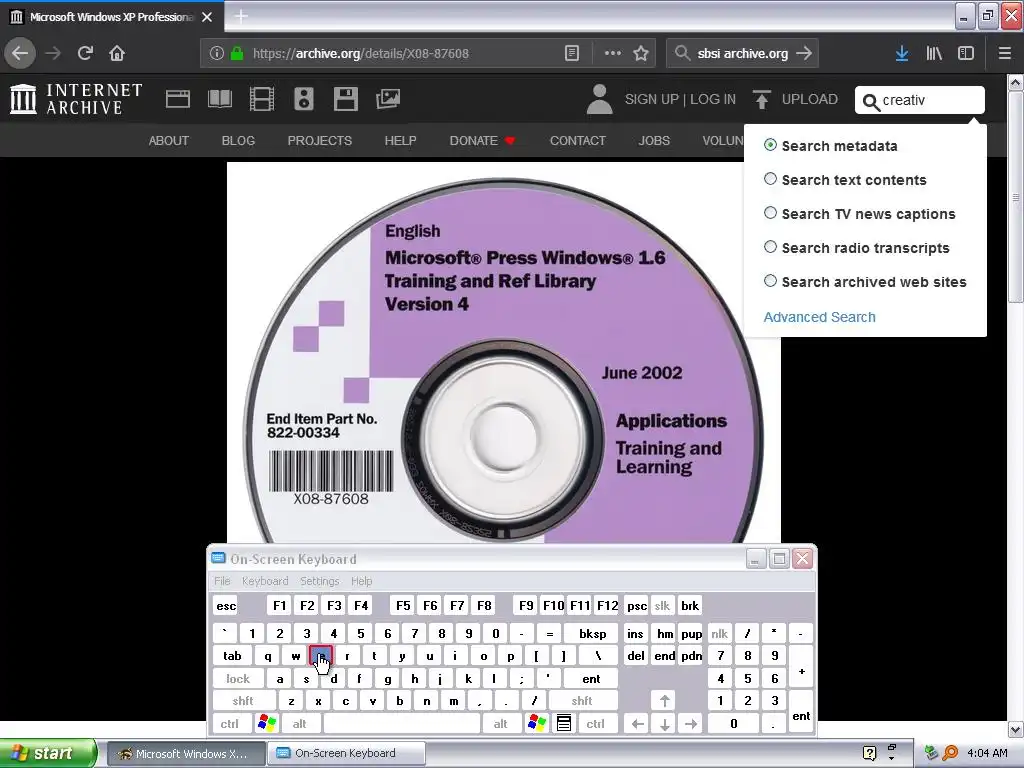Open the Internet Archive audio speaker icon
The height and width of the screenshot is (768, 1024).
click(x=304, y=99)
